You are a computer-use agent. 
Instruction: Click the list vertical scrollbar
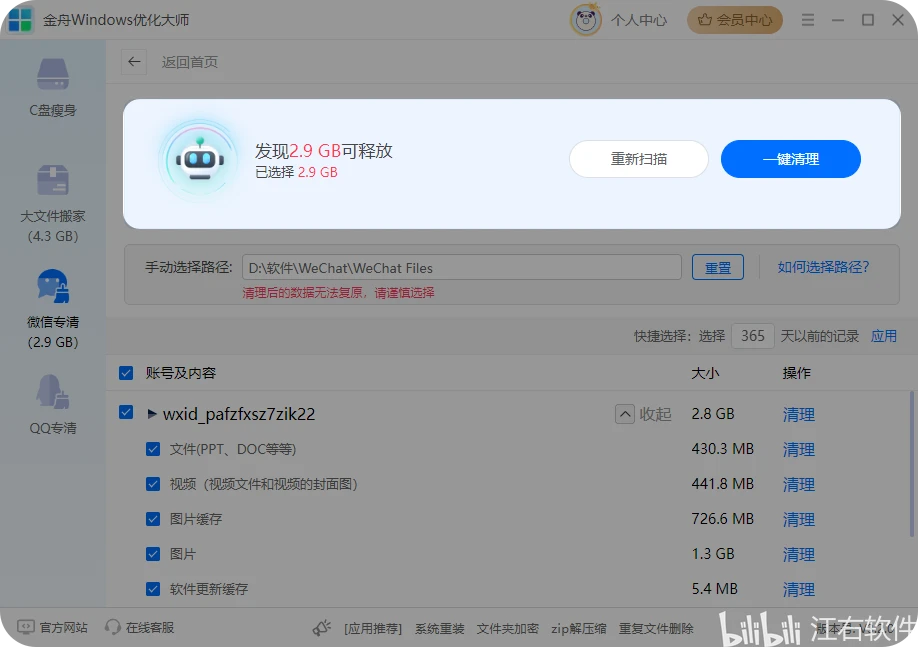912,464
